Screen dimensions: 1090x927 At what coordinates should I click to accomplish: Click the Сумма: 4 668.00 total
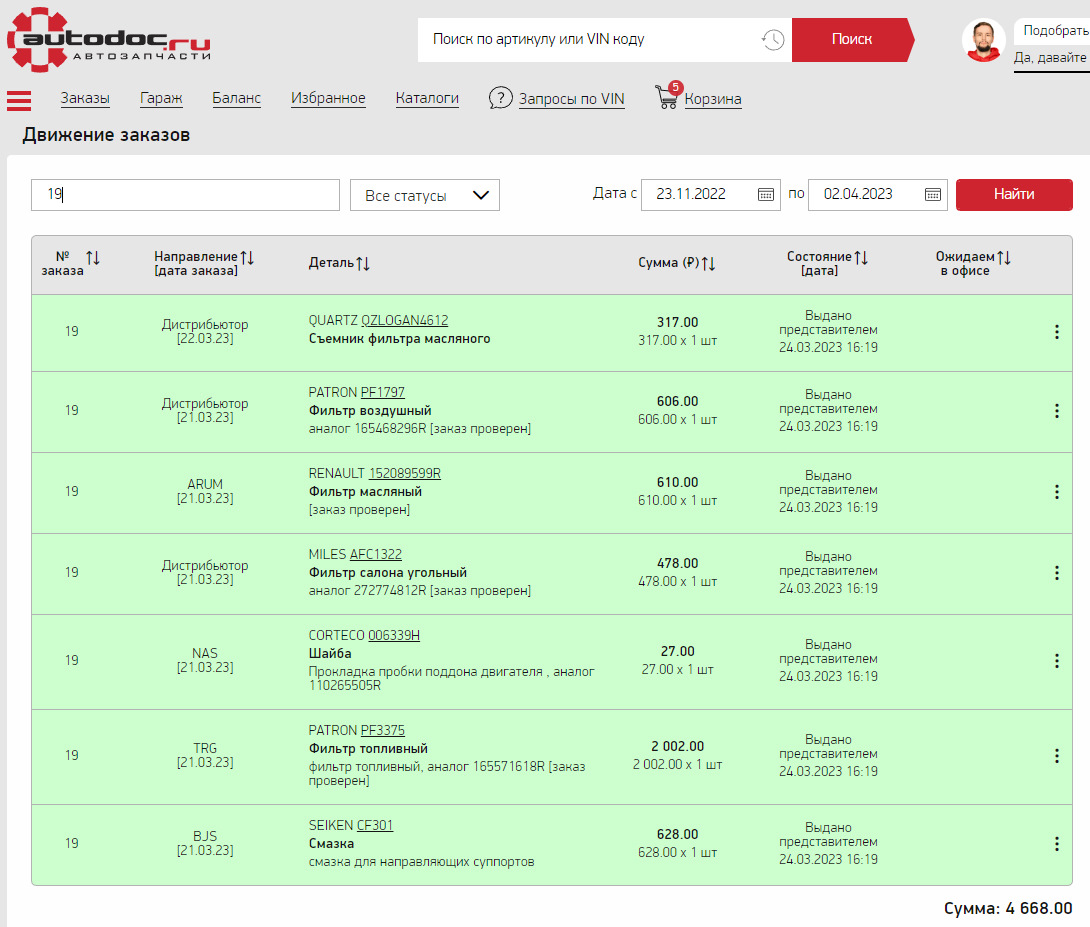[1008, 909]
